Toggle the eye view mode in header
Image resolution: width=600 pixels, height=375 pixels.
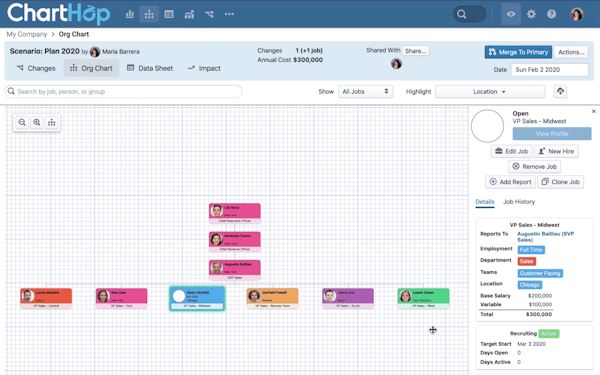coord(511,15)
